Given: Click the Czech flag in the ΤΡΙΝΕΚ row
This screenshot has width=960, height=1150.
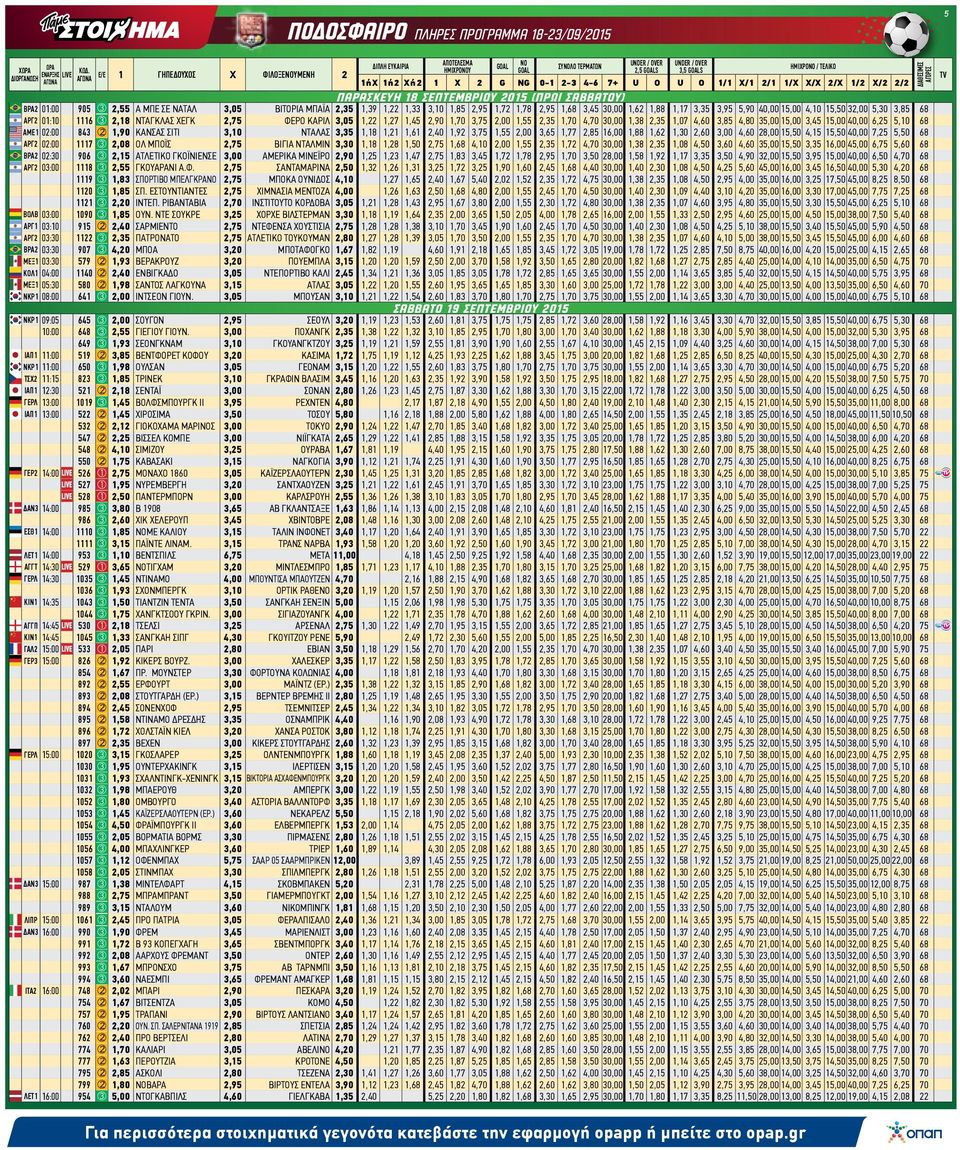Looking at the screenshot, I should [15, 379].
